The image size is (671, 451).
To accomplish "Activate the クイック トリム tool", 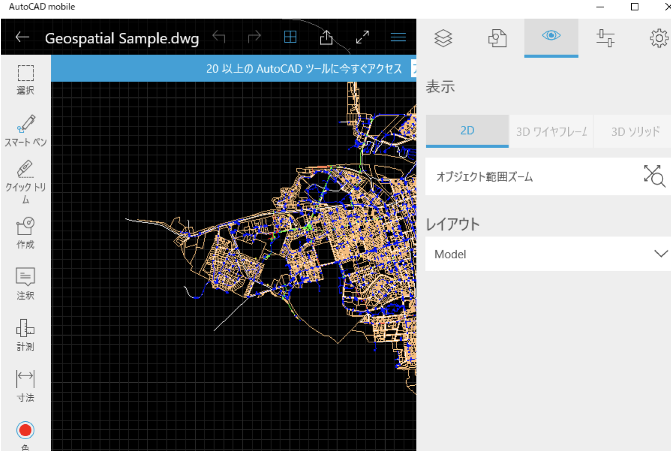I will [26, 182].
